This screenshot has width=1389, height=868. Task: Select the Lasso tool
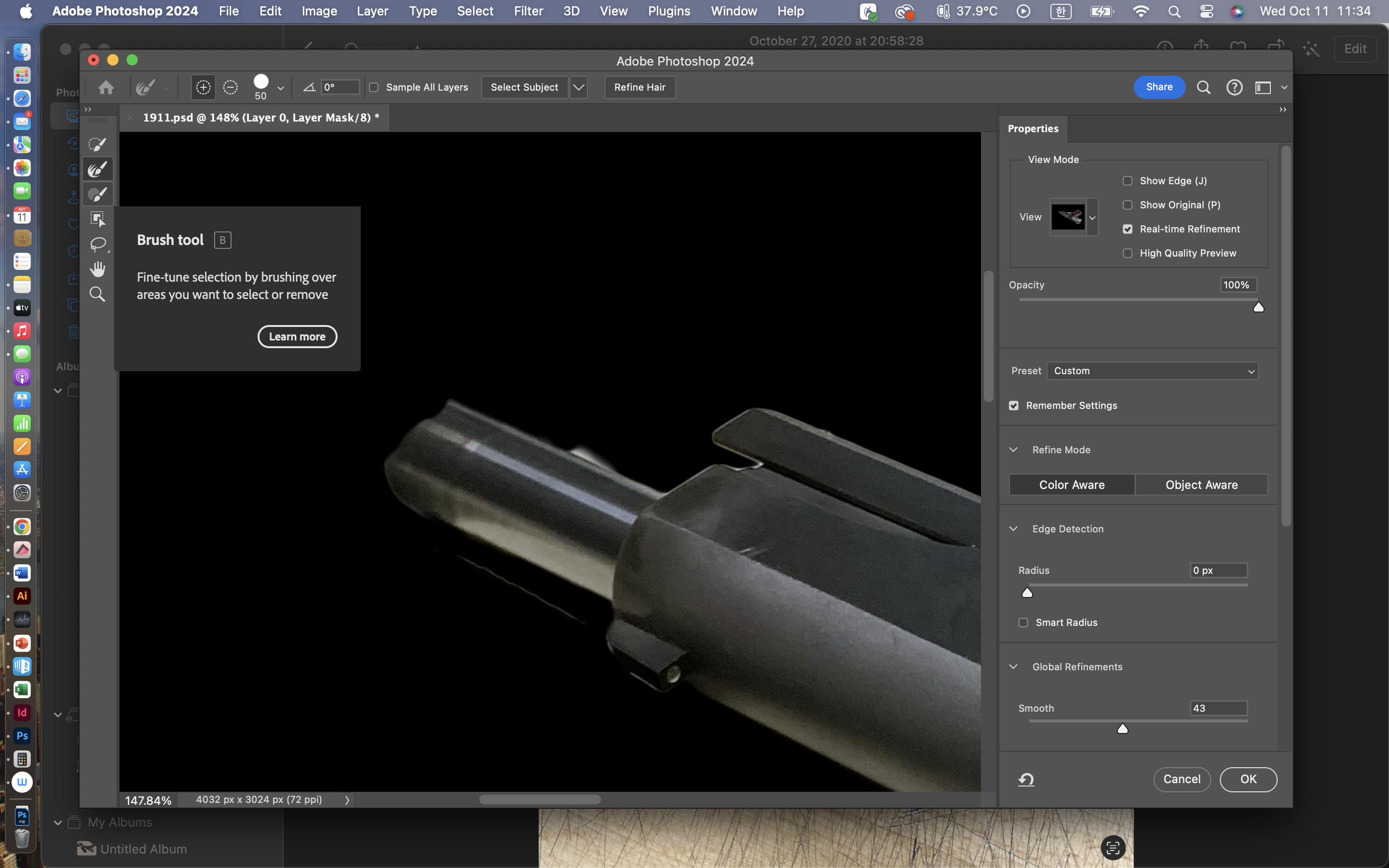pyautogui.click(x=97, y=244)
